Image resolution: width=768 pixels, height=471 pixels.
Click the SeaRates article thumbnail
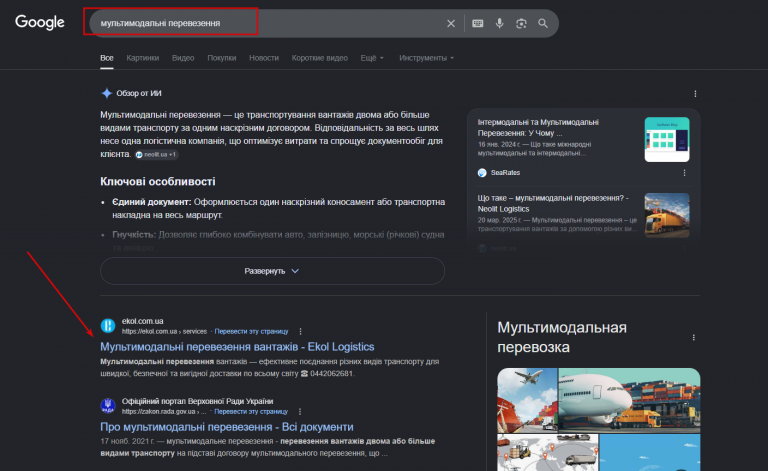pyautogui.click(x=667, y=140)
